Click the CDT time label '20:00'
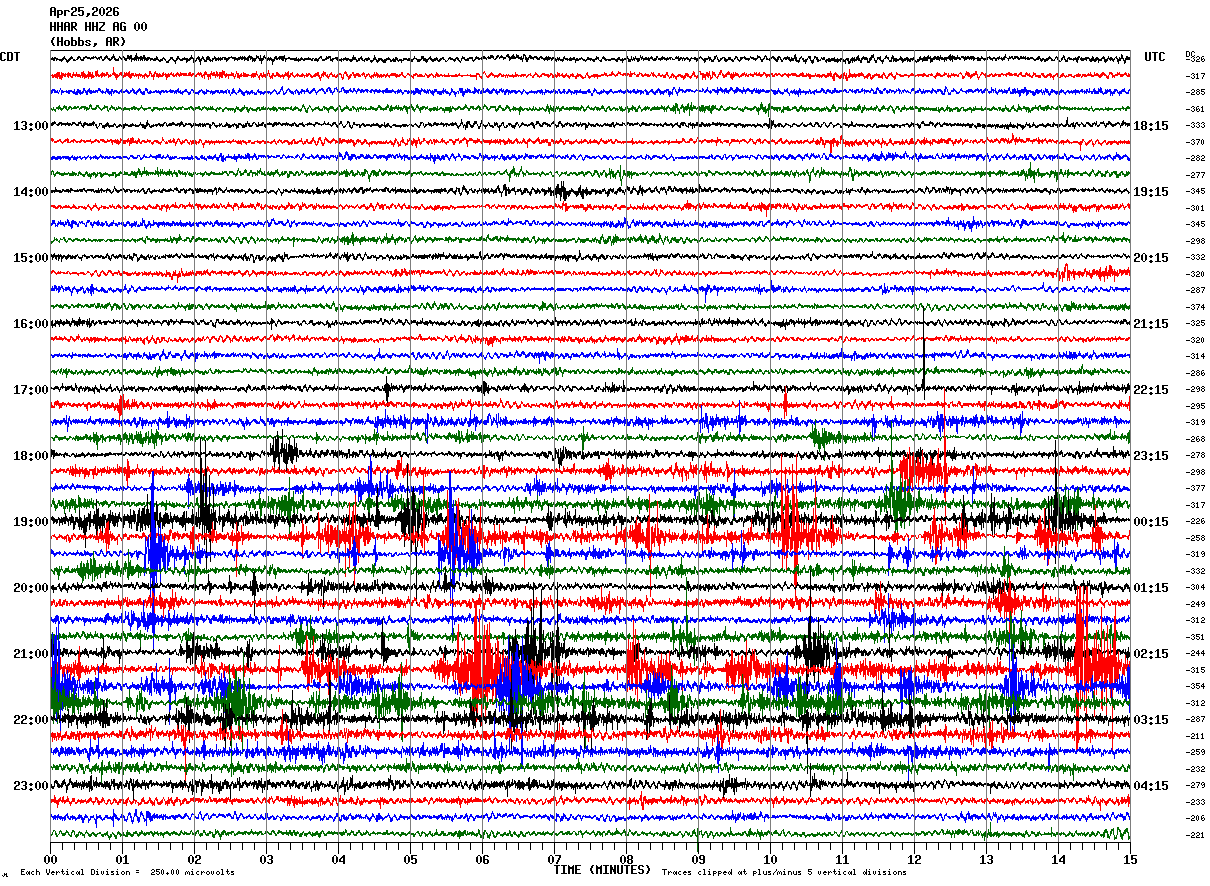Screen dimensions: 1210x886 (31, 588)
